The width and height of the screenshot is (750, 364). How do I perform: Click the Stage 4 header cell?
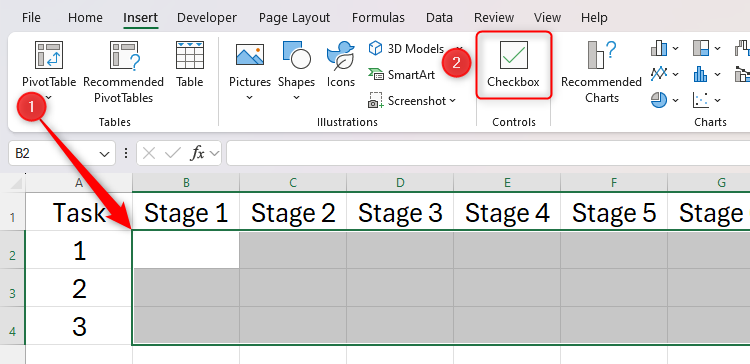click(x=507, y=211)
